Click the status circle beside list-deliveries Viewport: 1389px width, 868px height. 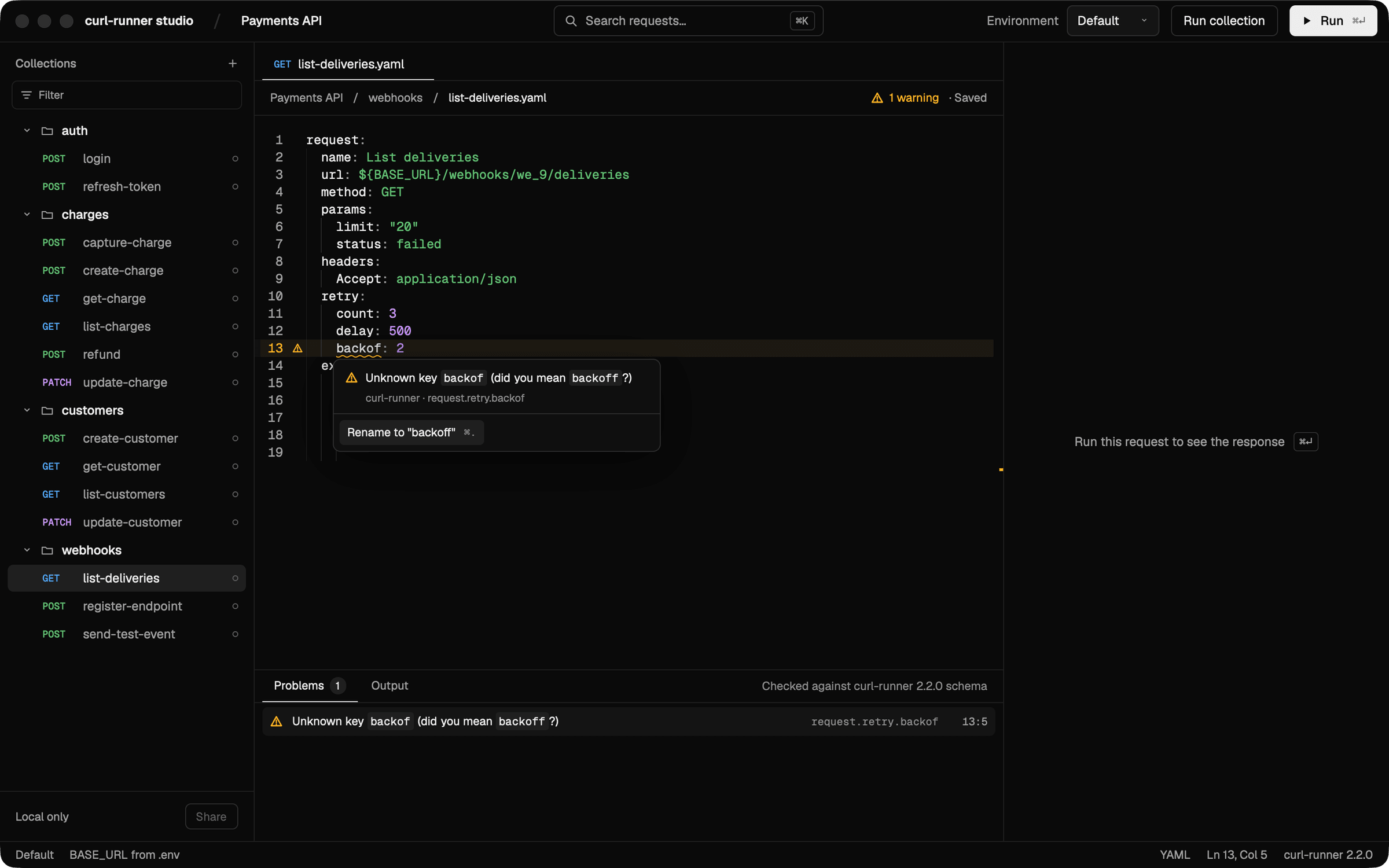click(235, 578)
